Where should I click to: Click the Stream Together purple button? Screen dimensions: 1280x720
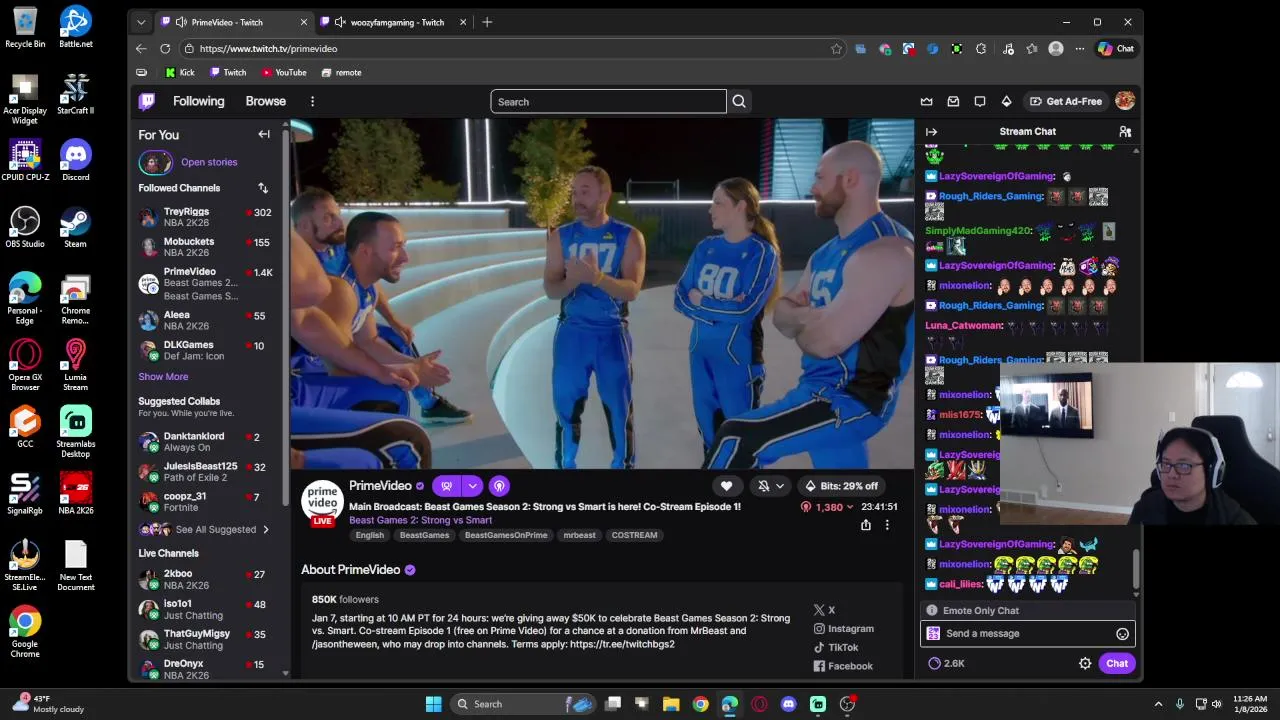447,486
